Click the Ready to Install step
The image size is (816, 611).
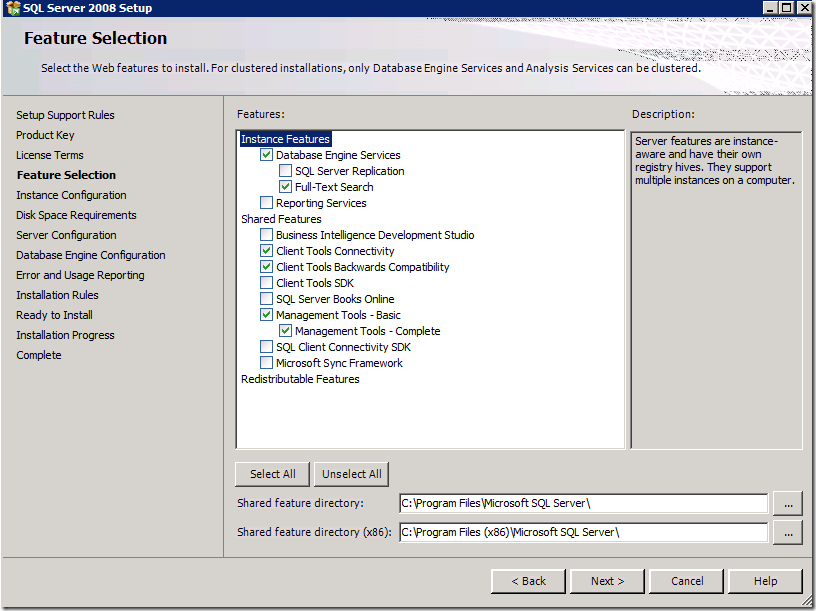54,315
